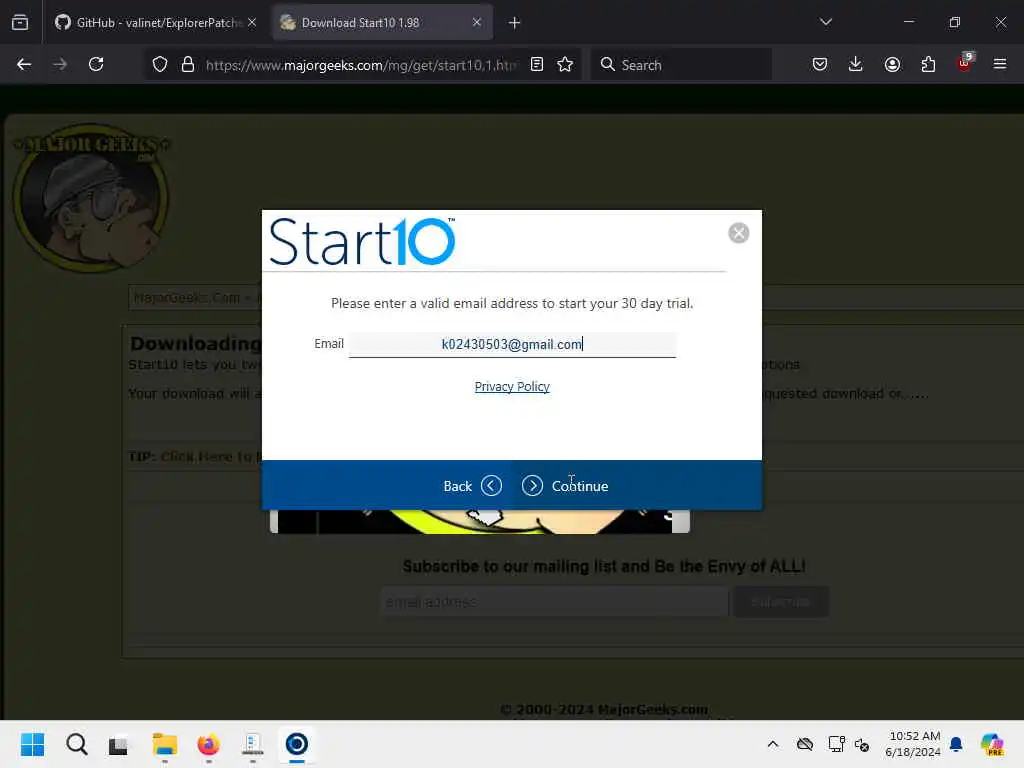The width and height of the screenshot is (1024, 768).
Task: Open Firefox View icon
Action: pyautogui.click(x=20, y=23)
